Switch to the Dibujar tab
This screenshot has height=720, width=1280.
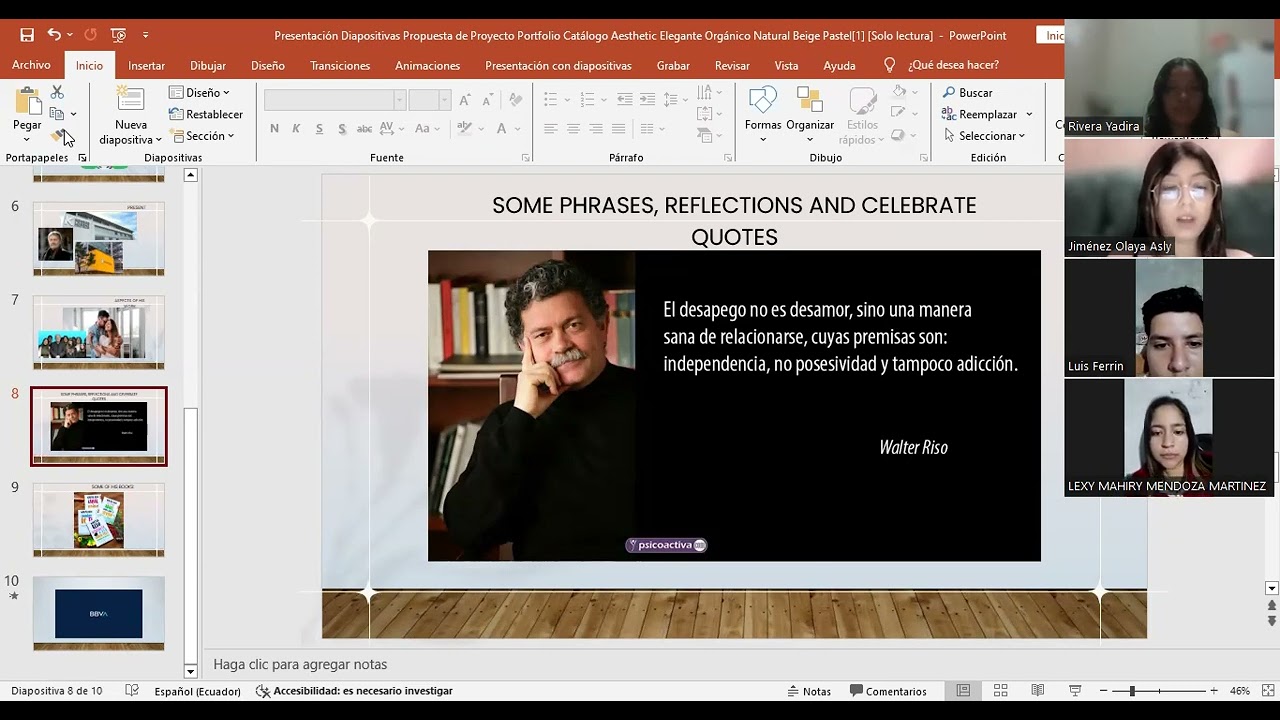[208, 65]
